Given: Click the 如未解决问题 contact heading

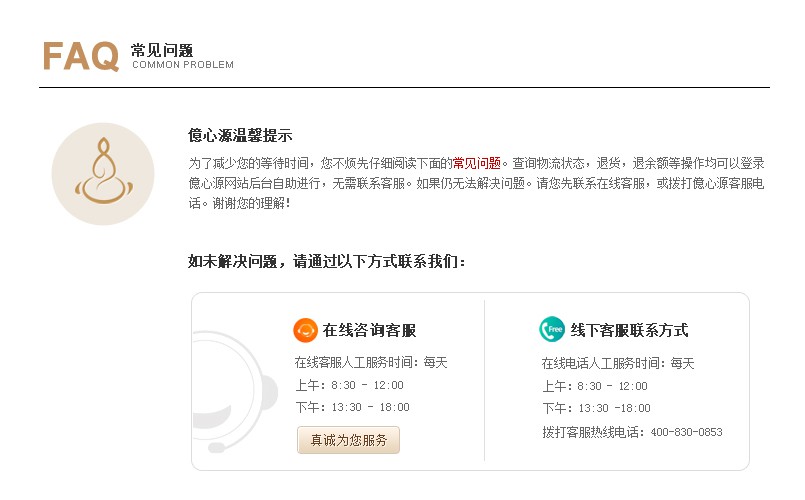Looking at the screenshot, I should 327,262.
